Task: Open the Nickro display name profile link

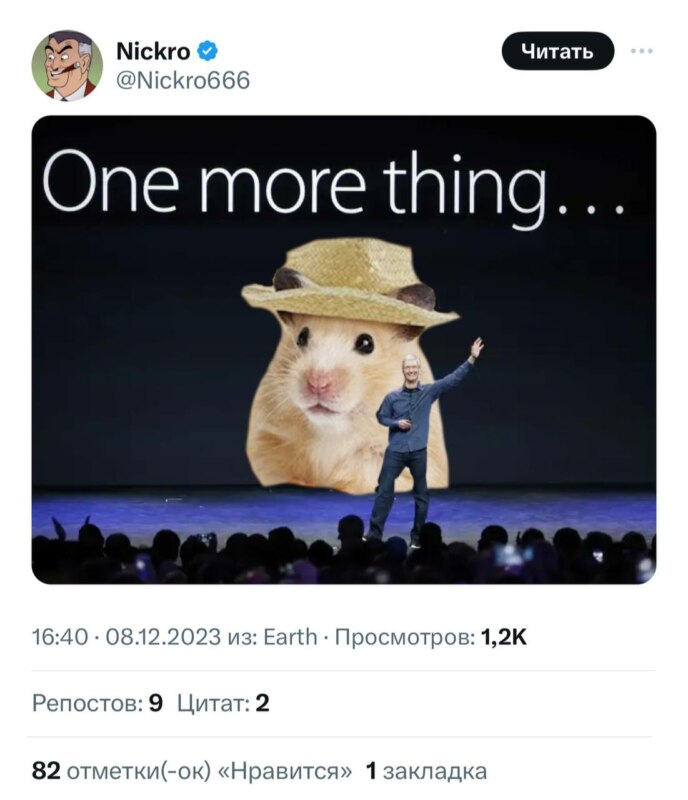Action: coord(153,51)
